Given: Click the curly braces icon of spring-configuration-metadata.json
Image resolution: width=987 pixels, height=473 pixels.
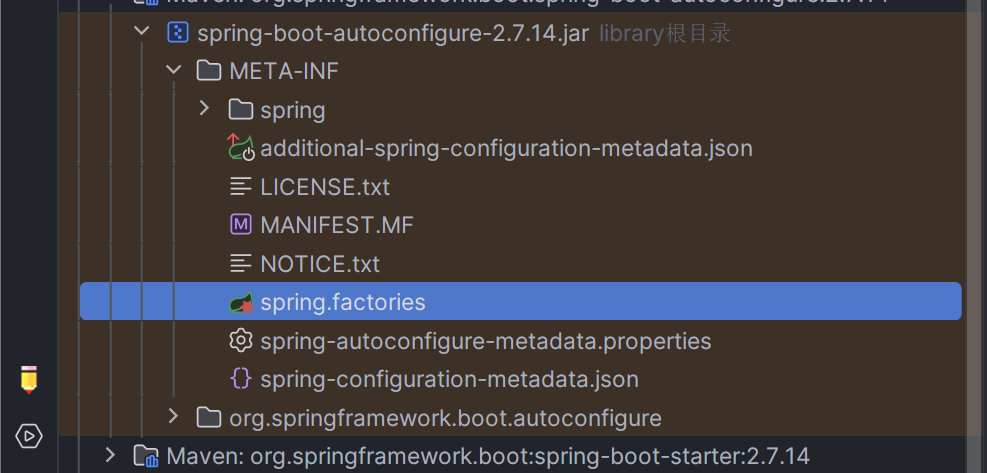Looking at the screenshot, I should pyautogui.click(x=240, y=379).
